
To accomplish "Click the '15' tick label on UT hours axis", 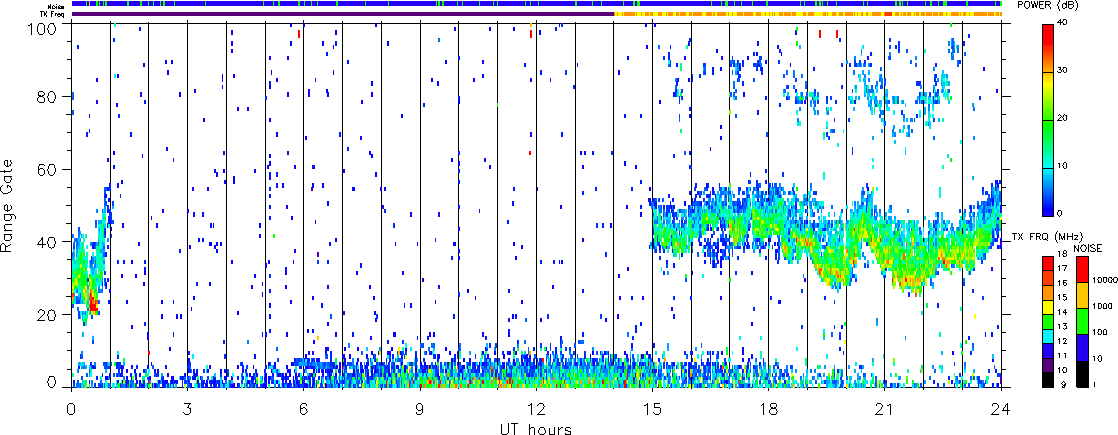I will click(652, 409).
